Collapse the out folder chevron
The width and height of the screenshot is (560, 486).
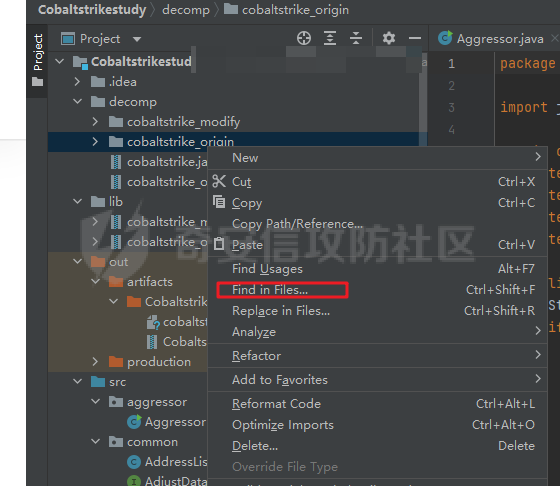click(77, 262)
